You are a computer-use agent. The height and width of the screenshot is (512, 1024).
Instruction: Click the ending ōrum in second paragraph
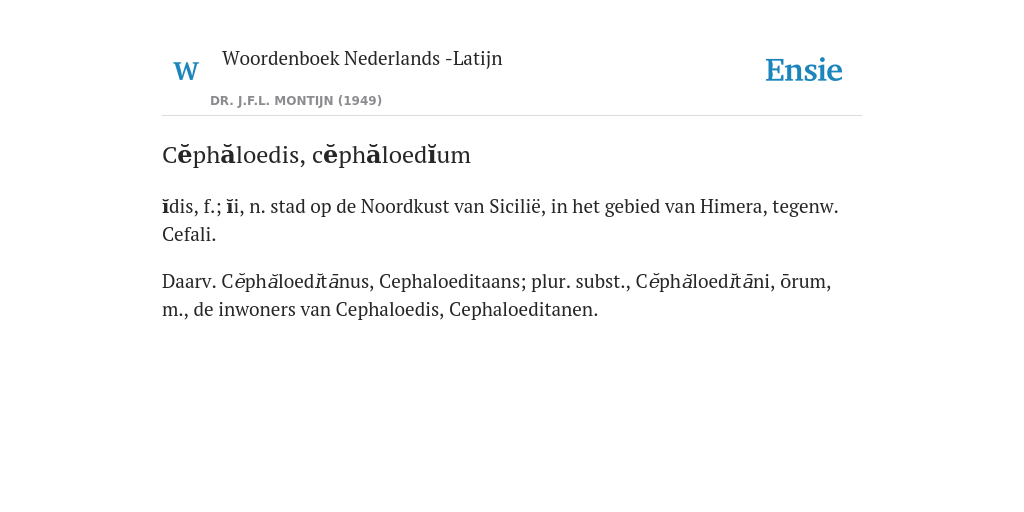(x=806, y=282)
